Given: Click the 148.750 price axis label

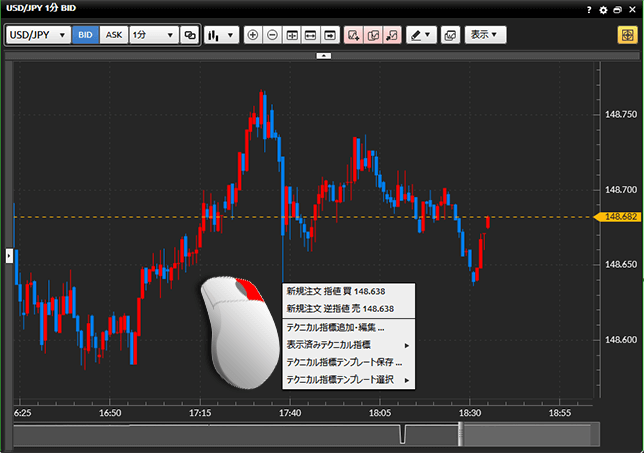Looking at the screenshot, I should point(621,115).
